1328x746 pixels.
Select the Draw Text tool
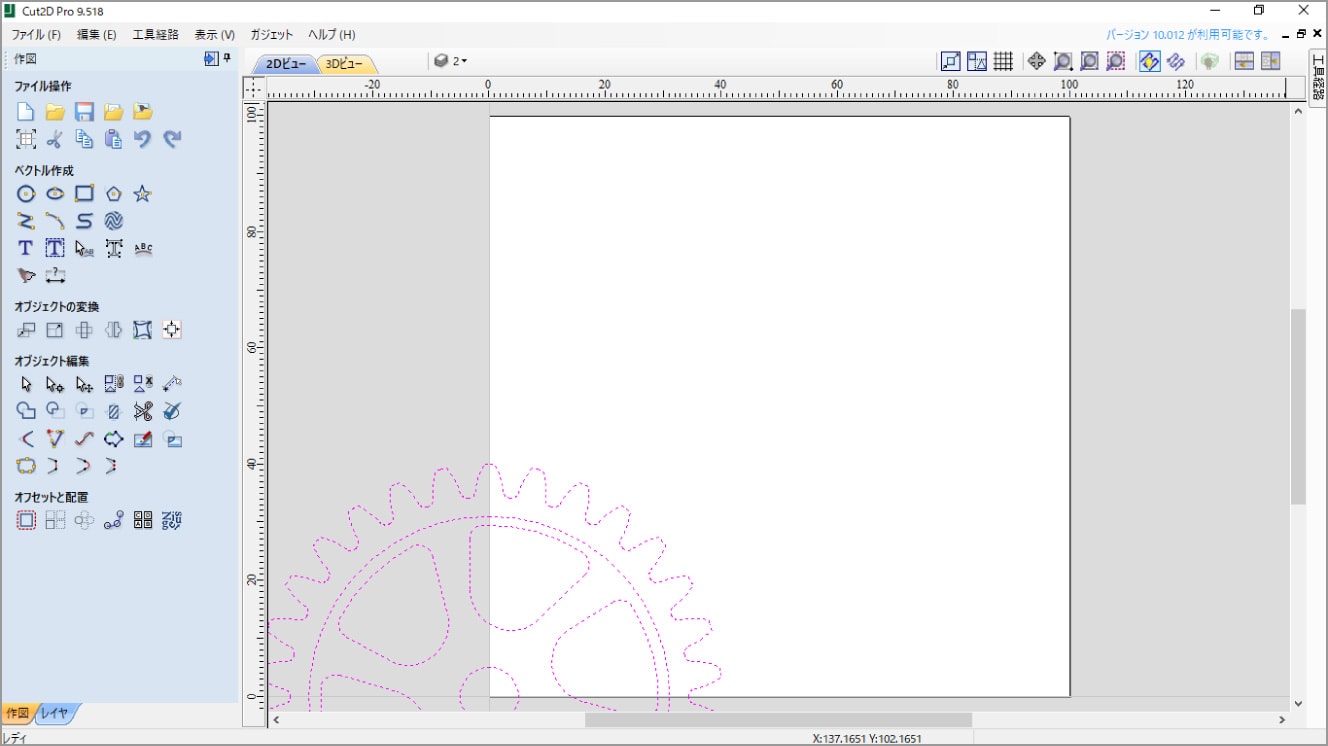(x=26, y=248)
